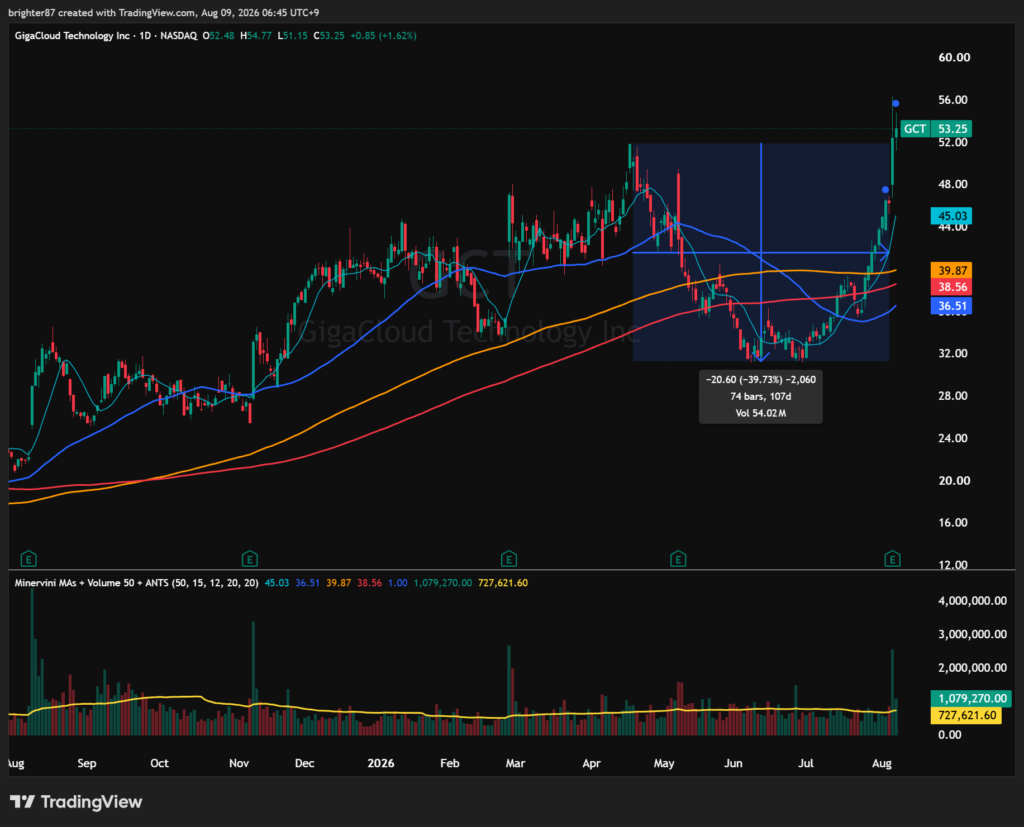
Task: Click the Mar label on time axis
Action: pos(515,763)
